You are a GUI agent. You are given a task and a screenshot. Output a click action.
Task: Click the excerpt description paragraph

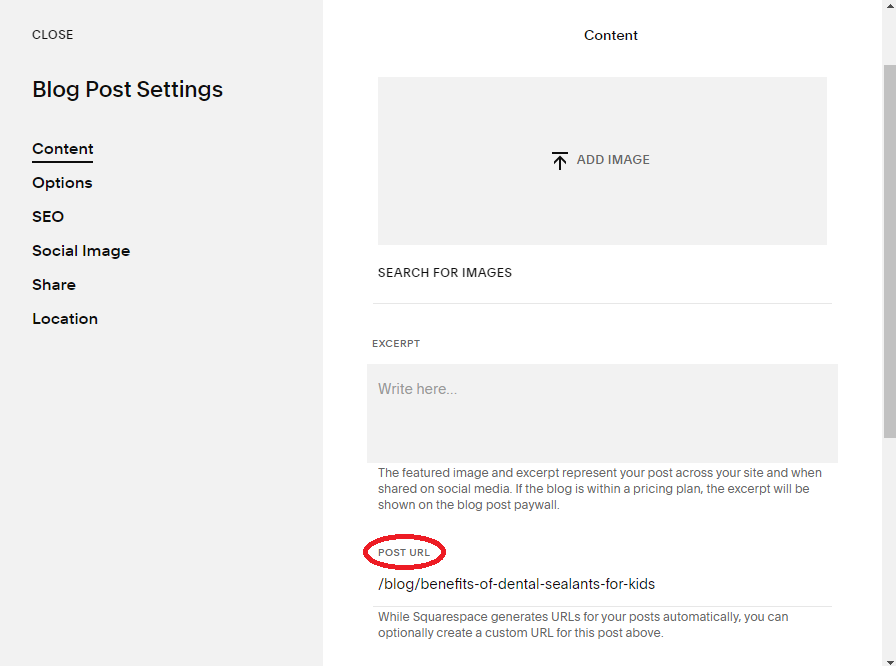point(599,489)
